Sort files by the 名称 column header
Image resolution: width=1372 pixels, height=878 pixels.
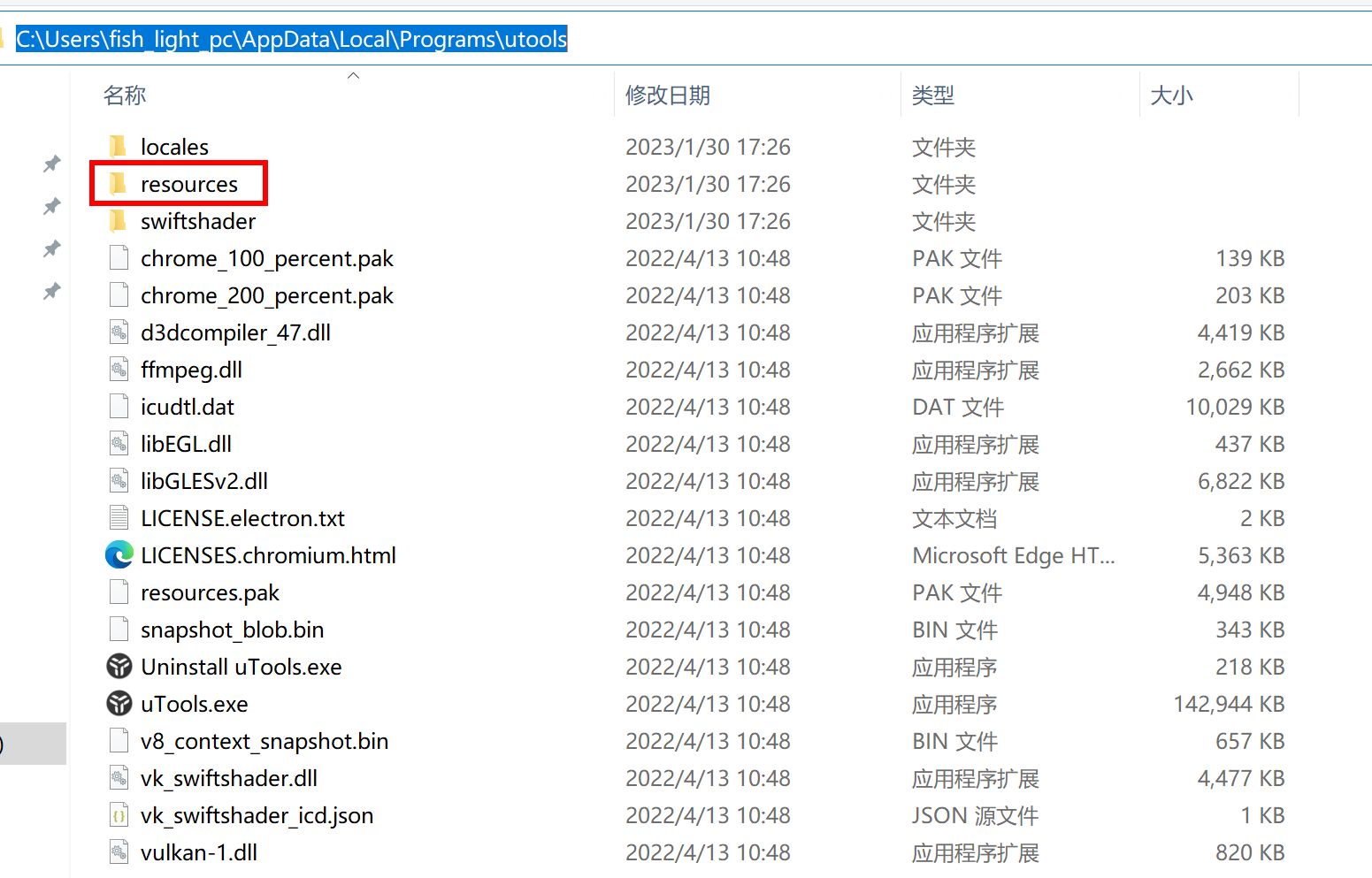[125, 95]
